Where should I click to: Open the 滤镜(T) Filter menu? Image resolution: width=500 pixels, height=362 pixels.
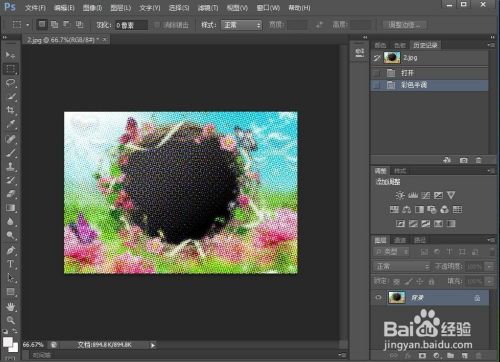pyautogui.click(x=208, y=8)
